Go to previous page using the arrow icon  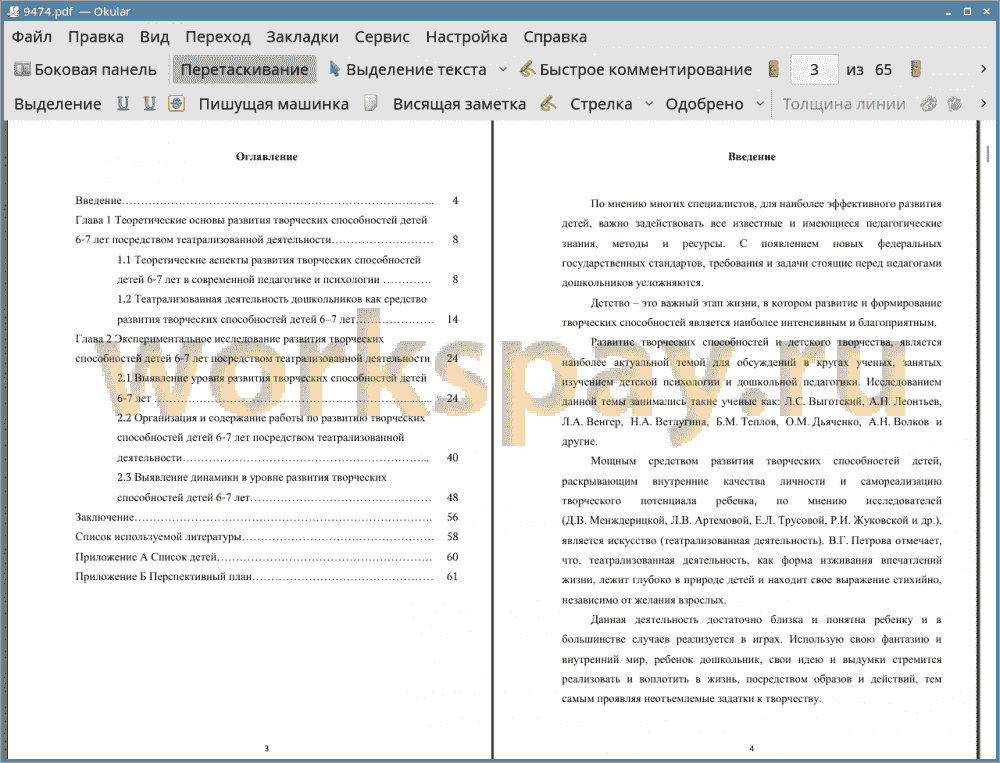coord(774,69)
